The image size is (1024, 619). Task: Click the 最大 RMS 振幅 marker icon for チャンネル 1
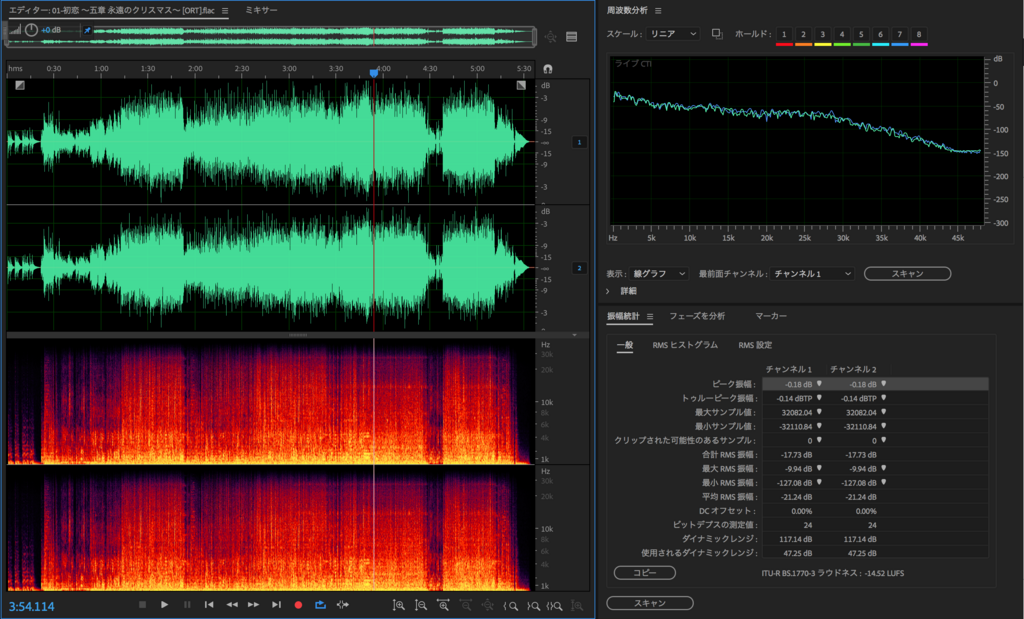point(819,468)
